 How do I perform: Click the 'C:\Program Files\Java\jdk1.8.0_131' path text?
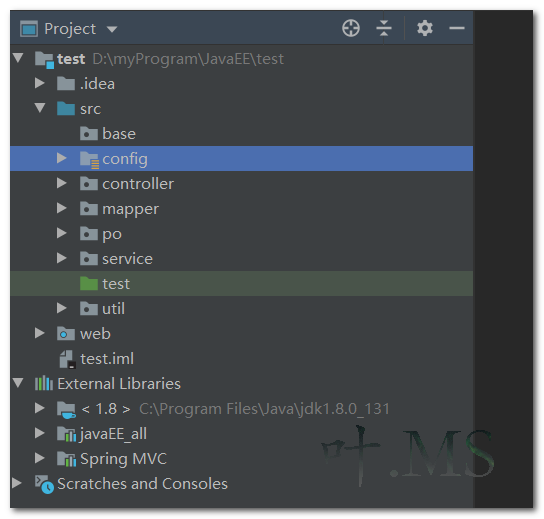coord(264,409)
